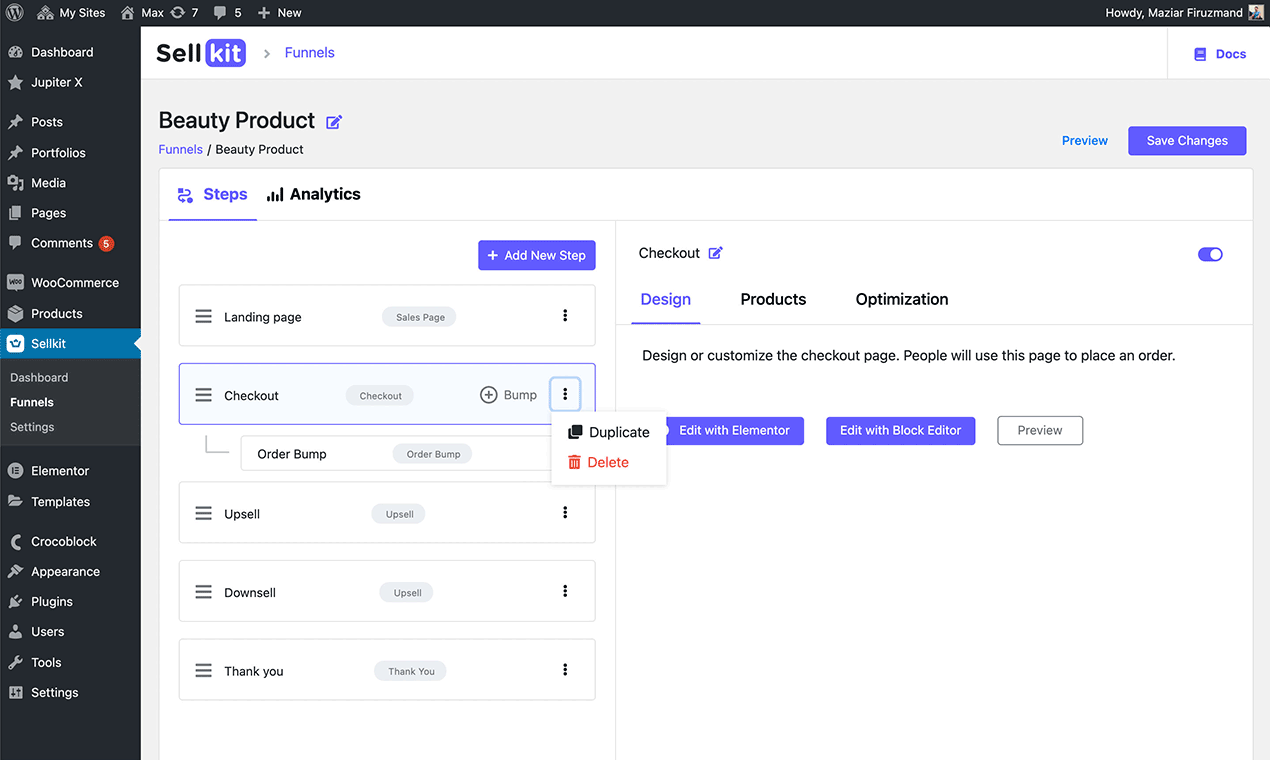Click Edit with Block Editor button
This screenshot has height=760, width=1270.
[900, 431]
